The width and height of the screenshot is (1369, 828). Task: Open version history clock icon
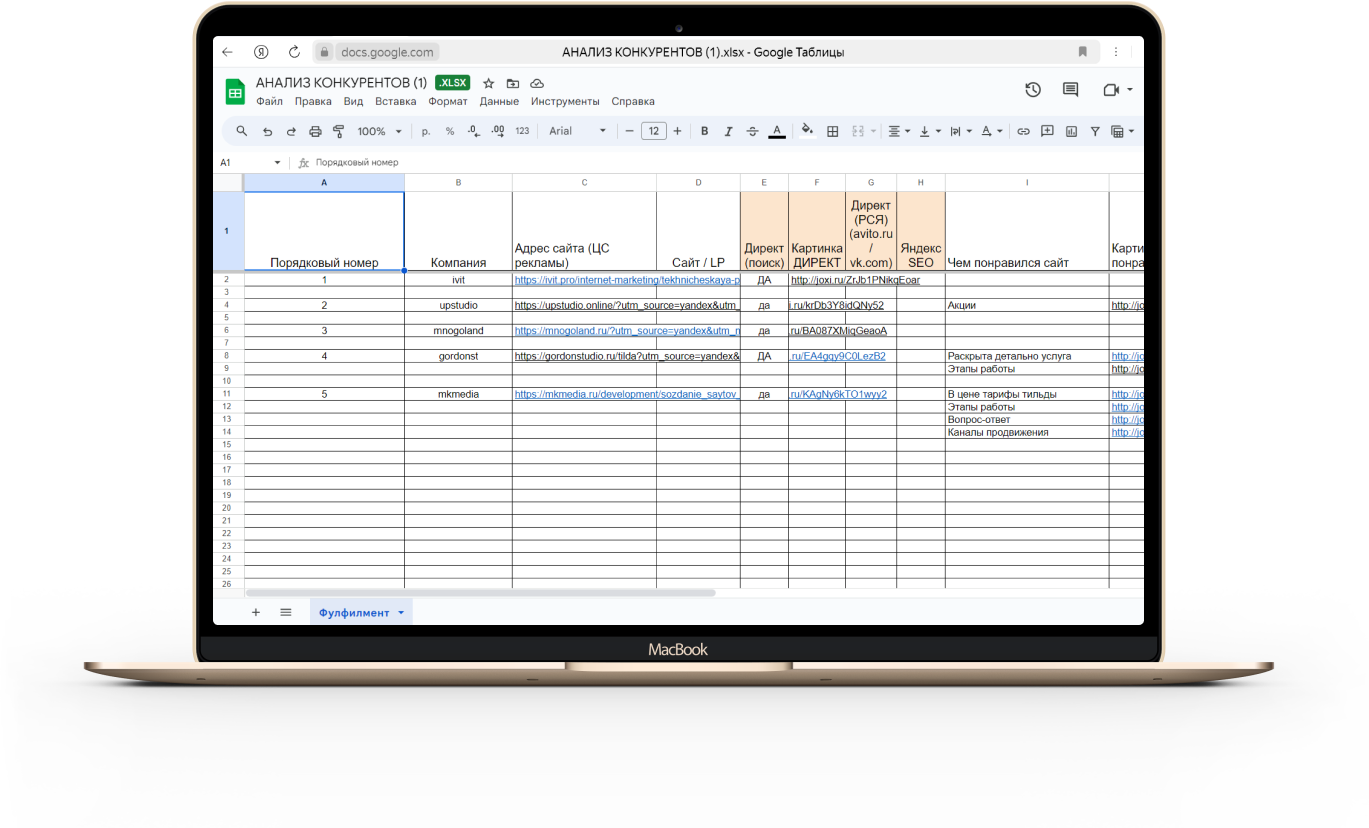pos(1033,90)
